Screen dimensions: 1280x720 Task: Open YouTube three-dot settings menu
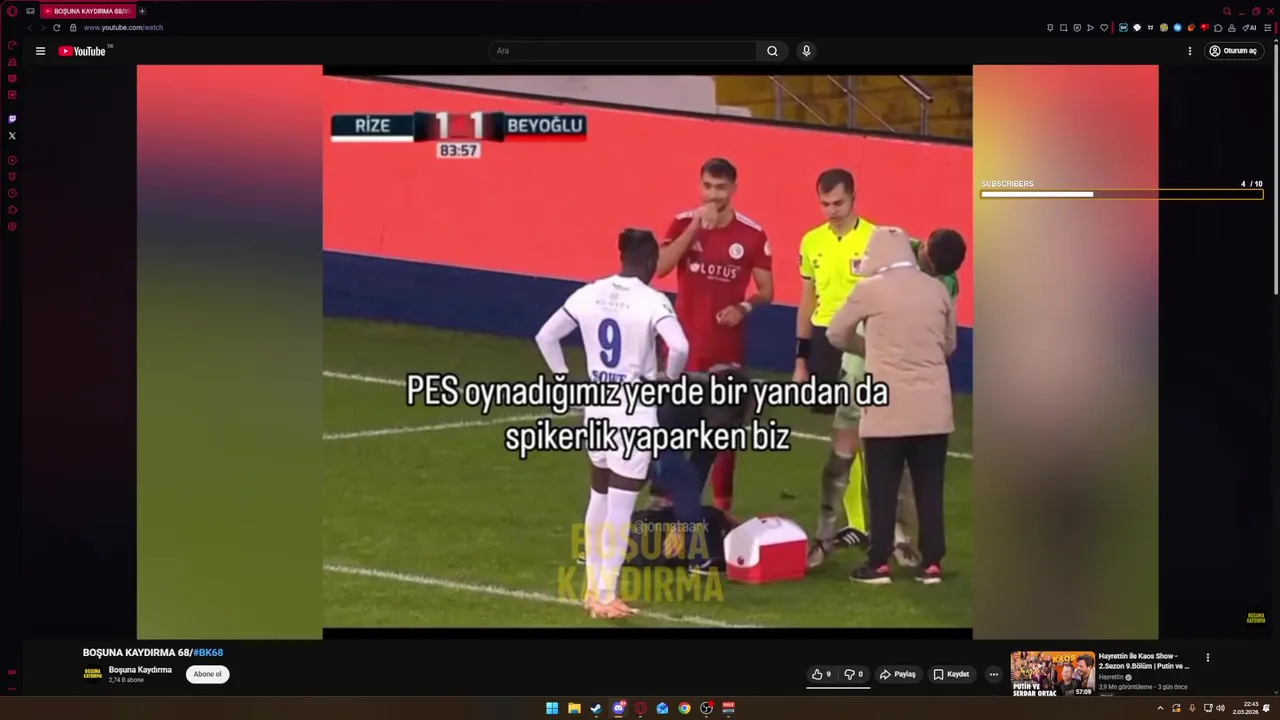[1190, 51]
